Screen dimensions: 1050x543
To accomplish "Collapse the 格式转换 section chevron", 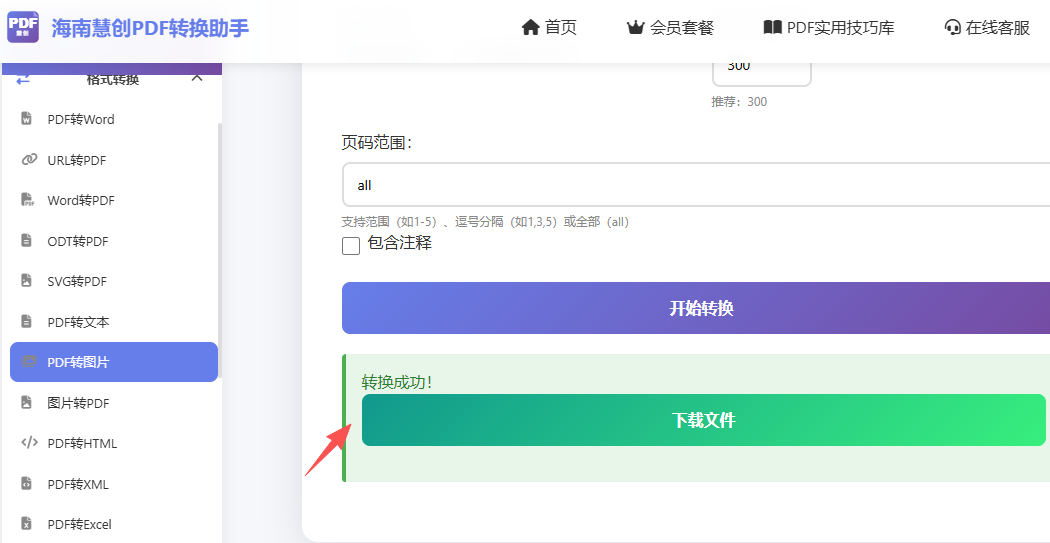I will (197, 78).
